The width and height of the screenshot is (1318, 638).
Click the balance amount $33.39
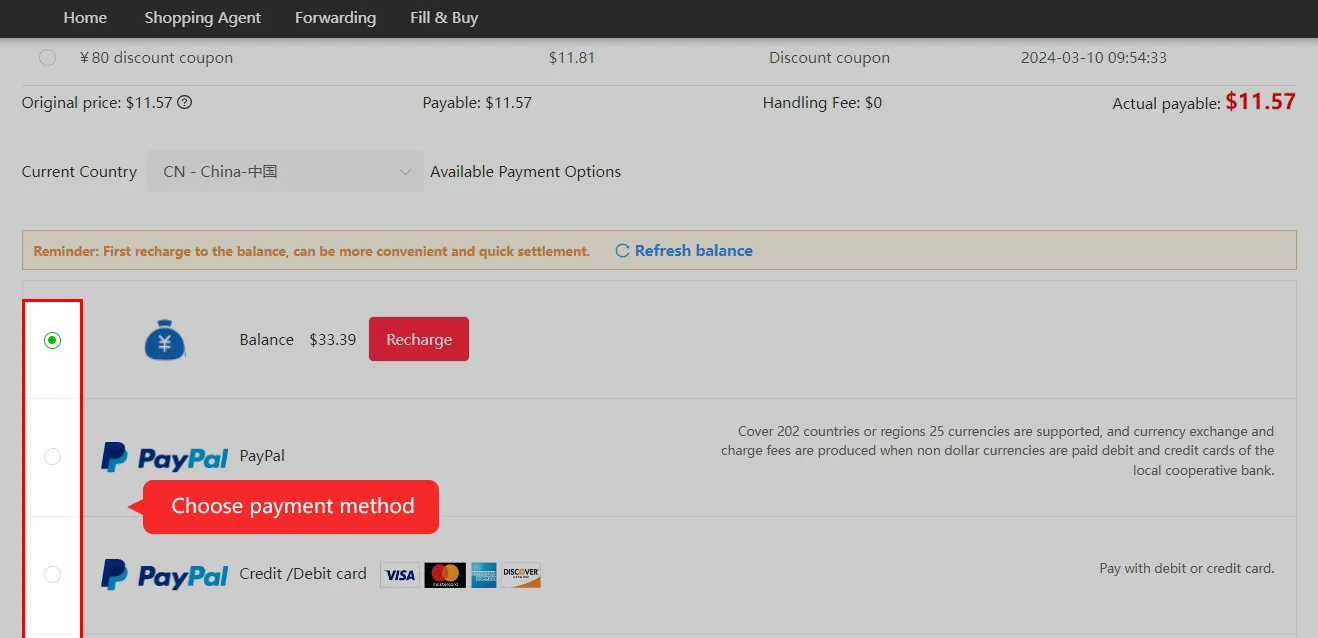(x=333, y=340)
